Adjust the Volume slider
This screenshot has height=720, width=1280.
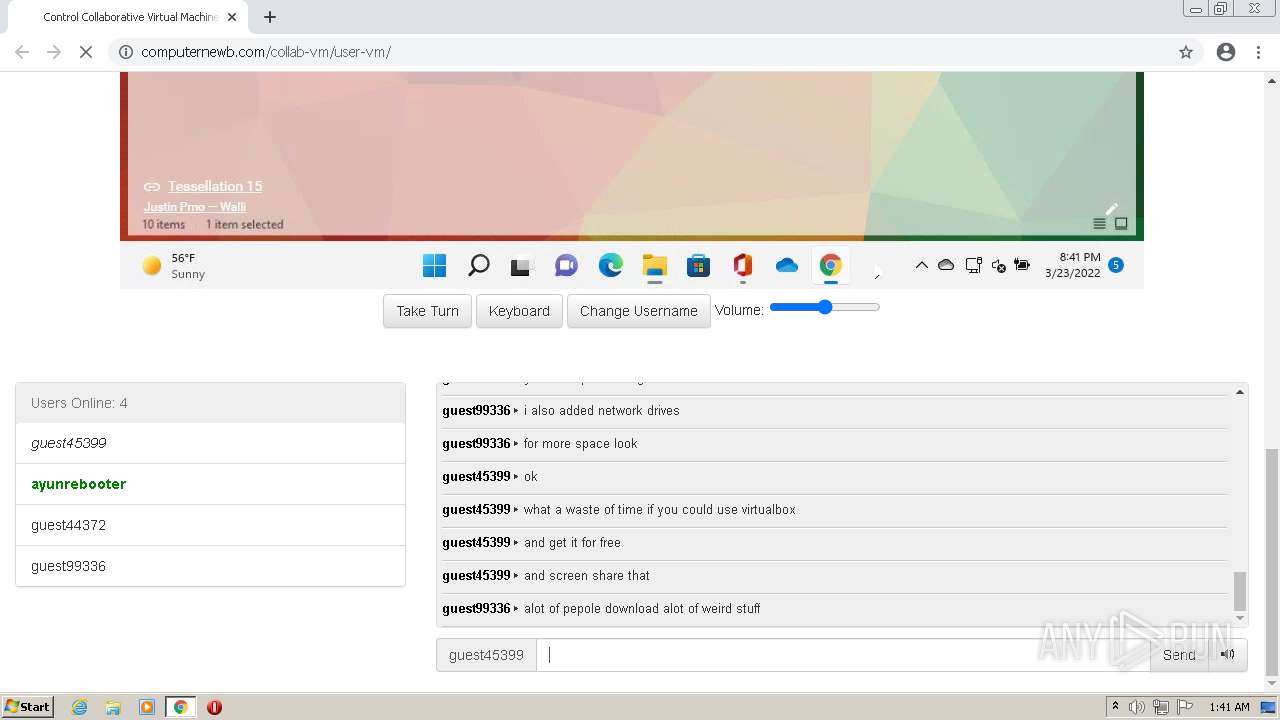825,307
